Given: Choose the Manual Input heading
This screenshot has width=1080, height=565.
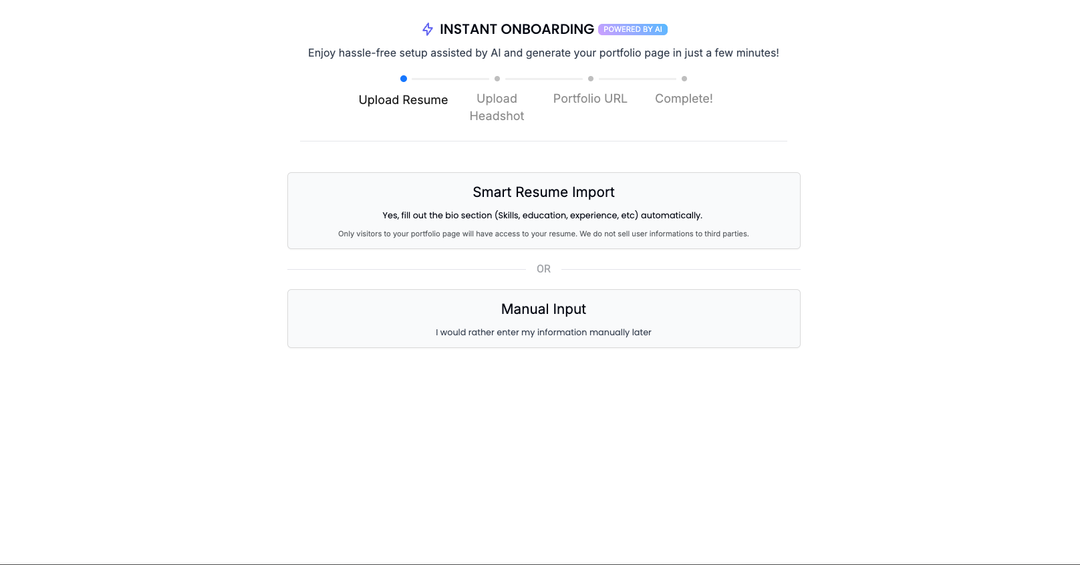Looking at the screenshot, I should [x=543, y=309].
